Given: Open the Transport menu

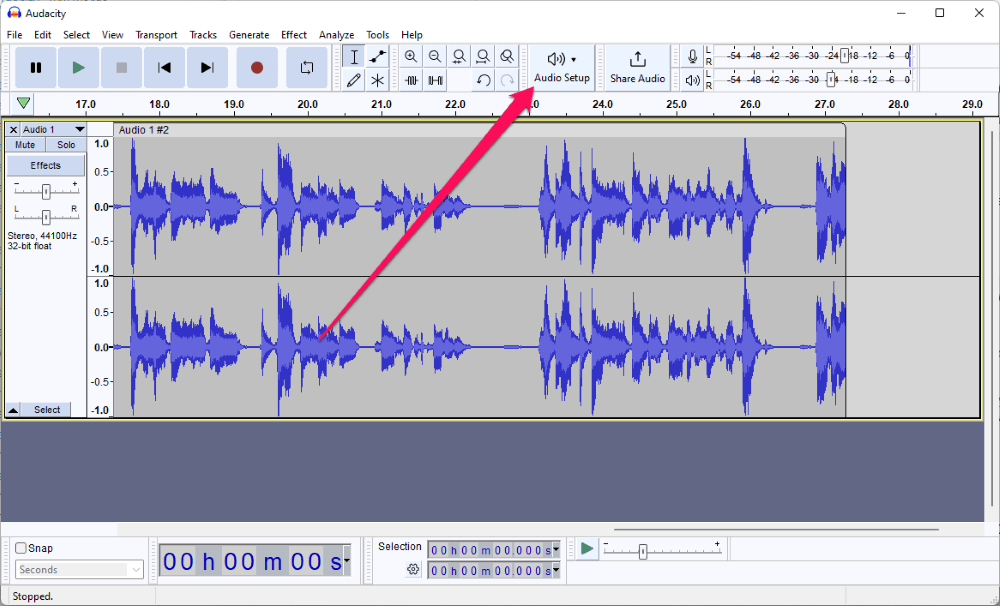Looking at the screenshot, I should point(156,34).
